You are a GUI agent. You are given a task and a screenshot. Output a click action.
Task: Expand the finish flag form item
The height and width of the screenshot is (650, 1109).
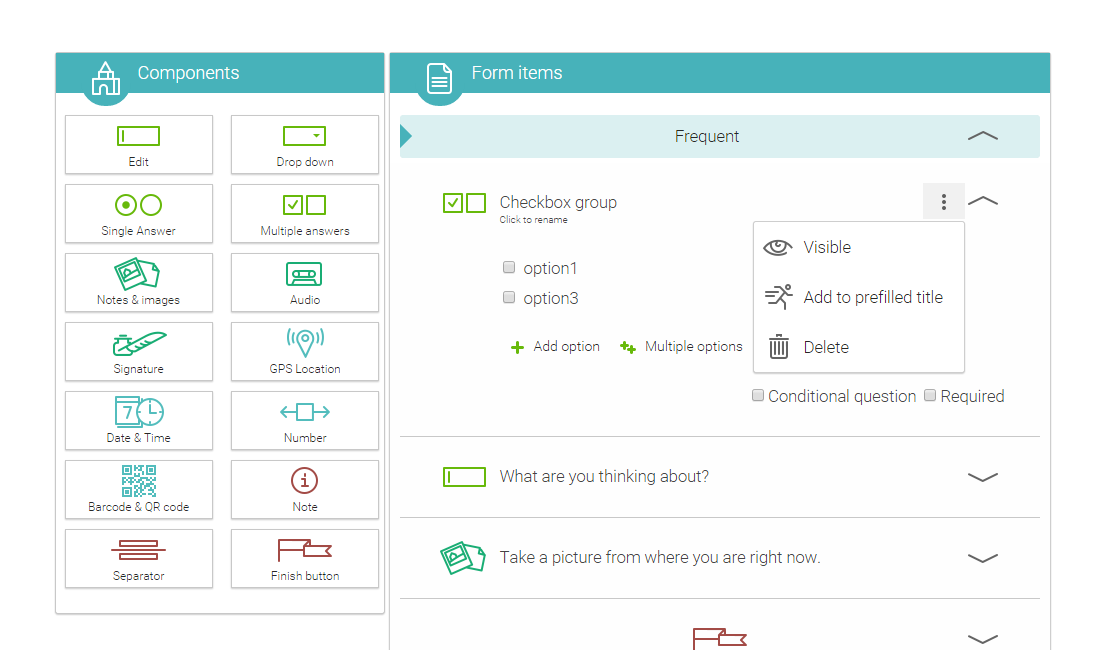click(x=982, y=639)
